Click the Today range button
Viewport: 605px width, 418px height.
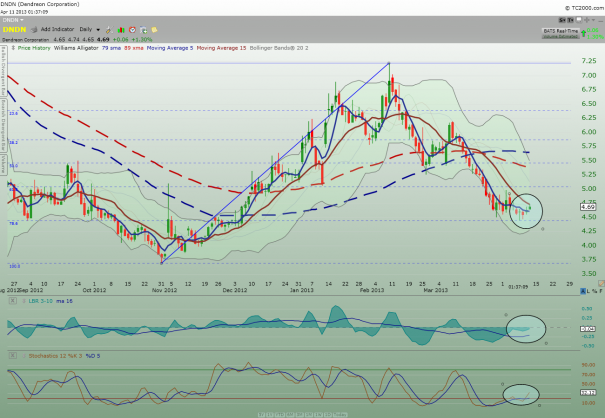click(x=340, y=415)
